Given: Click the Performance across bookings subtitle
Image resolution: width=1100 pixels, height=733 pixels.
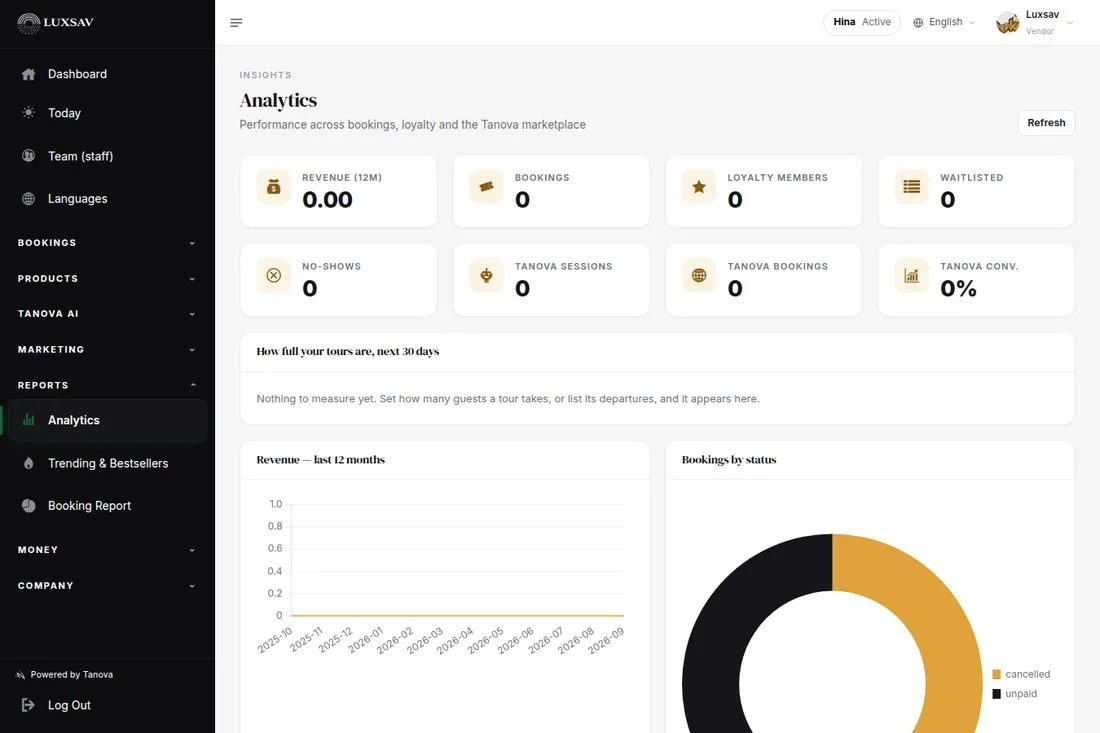Looking at the screenshot, I should click(412, 125).
